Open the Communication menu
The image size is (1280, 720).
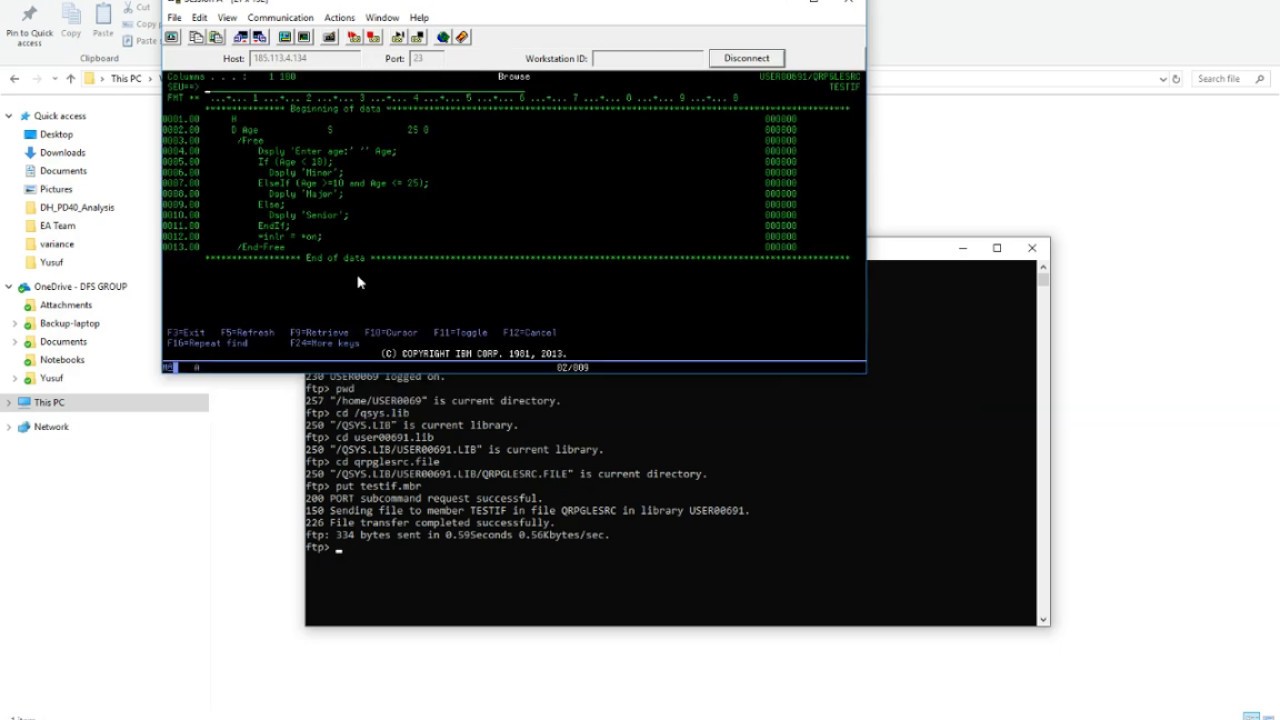280,17
